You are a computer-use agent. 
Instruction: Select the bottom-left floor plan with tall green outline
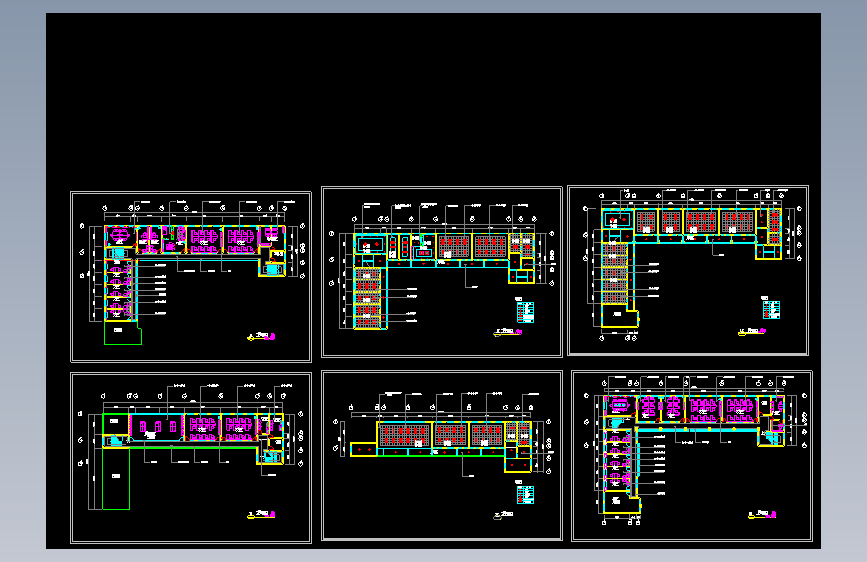191,458
